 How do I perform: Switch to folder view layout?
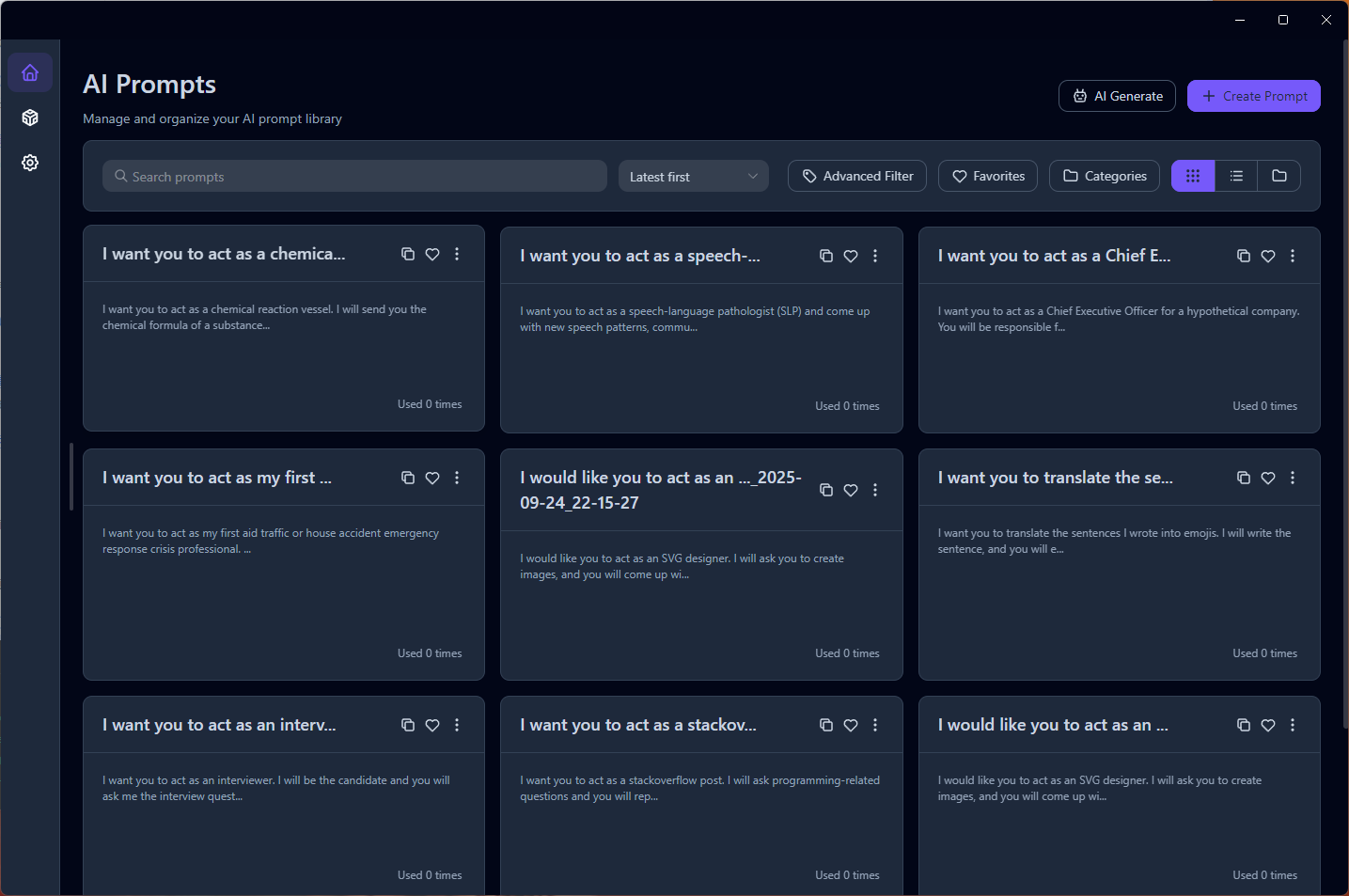pos(1279,176)
